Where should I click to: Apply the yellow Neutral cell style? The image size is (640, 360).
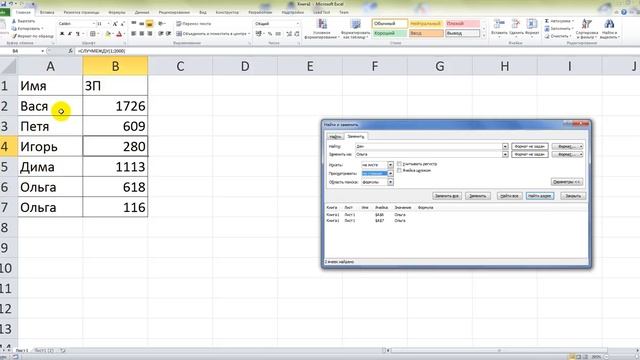(426, 24)
